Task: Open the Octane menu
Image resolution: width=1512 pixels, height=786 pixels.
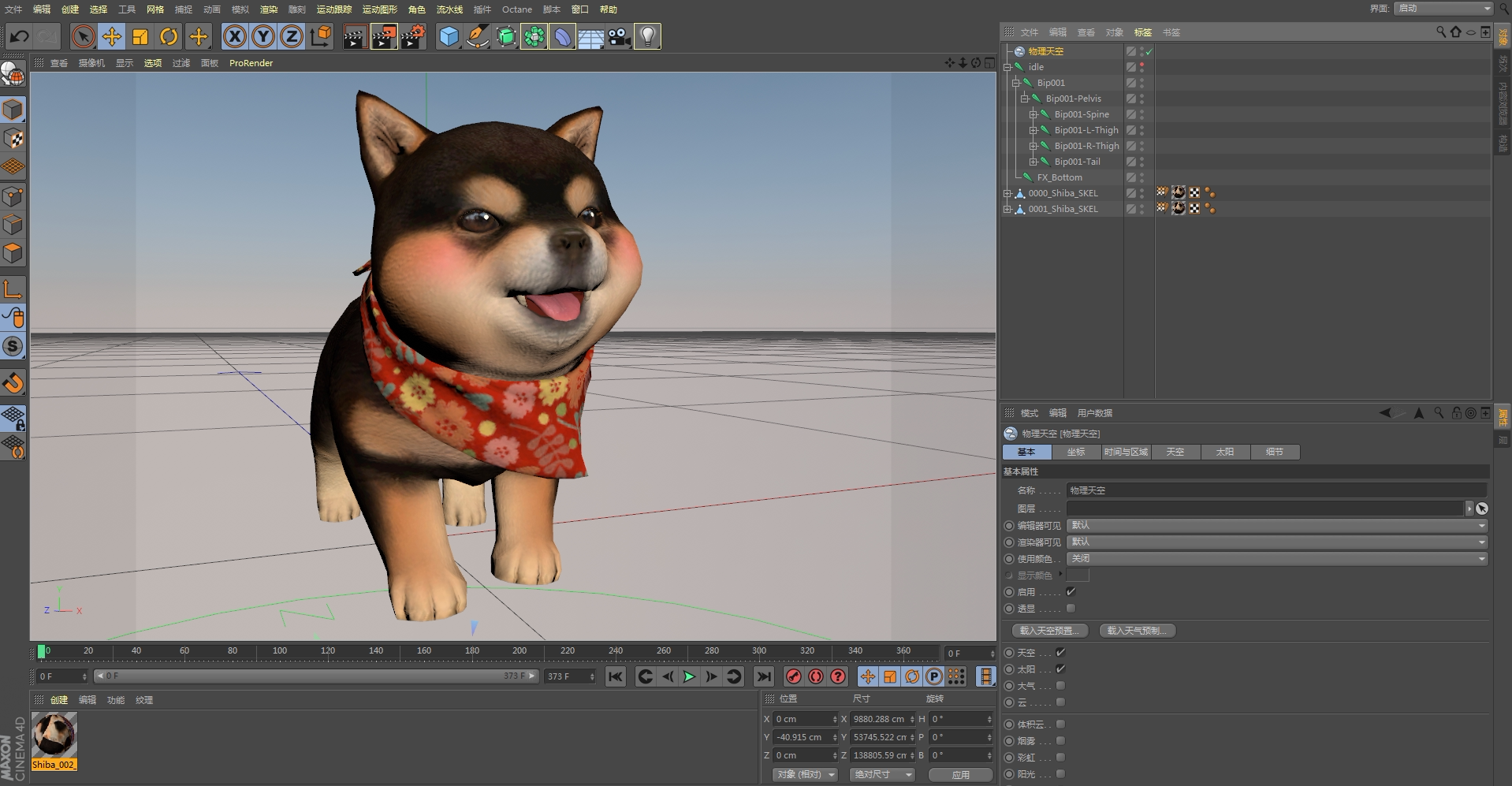Action: point(517,9)
